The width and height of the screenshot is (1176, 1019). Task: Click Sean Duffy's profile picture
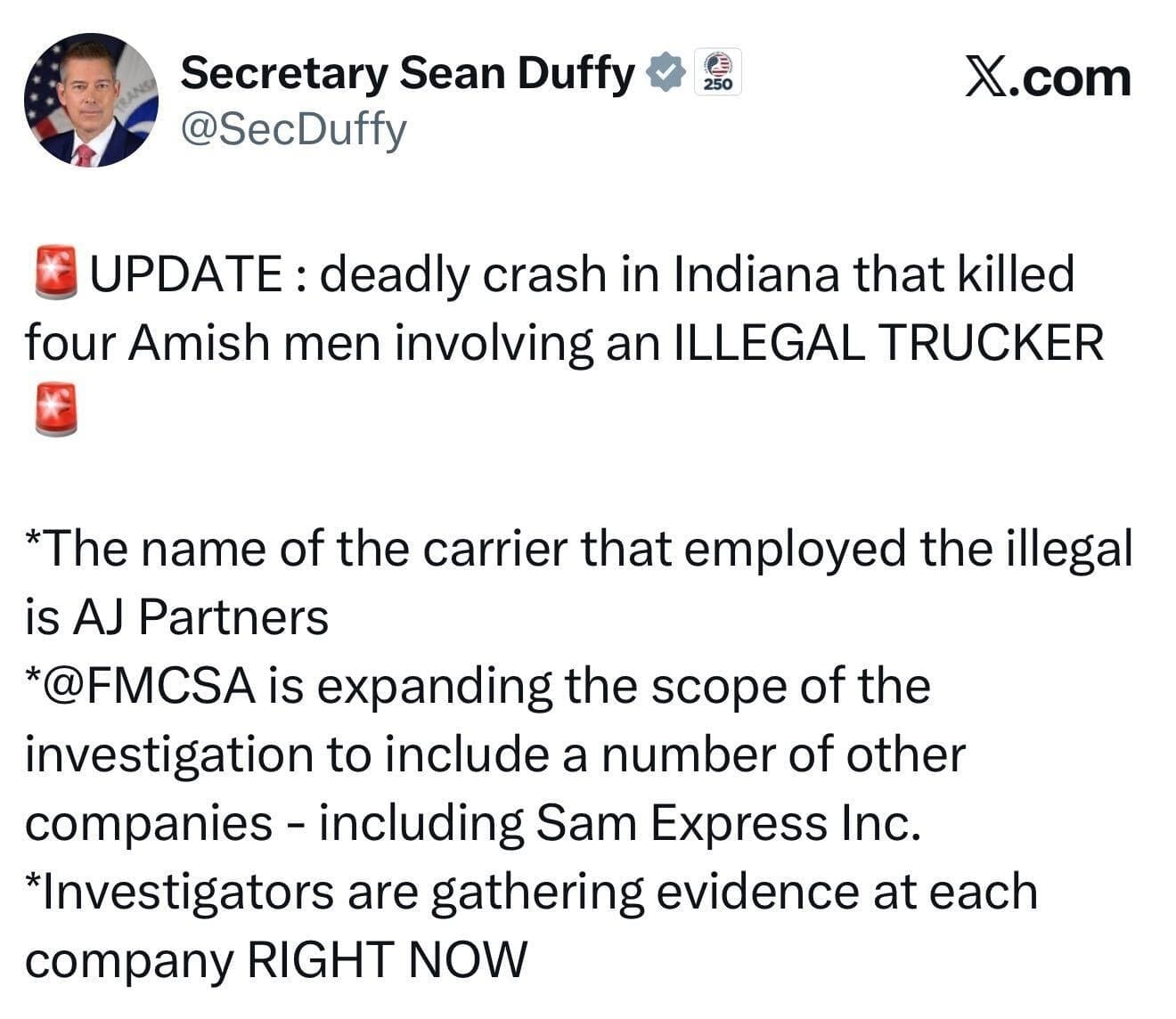(91, 100)
